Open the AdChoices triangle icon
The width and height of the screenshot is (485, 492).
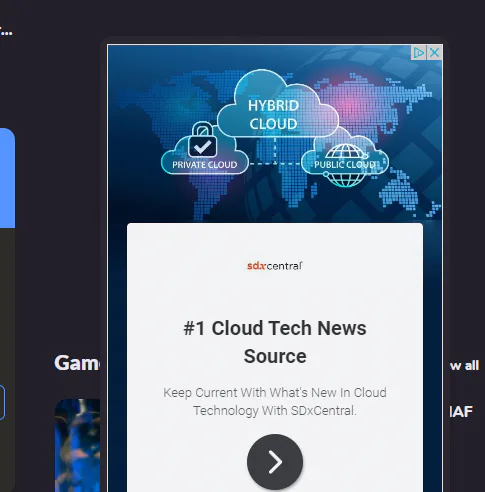pyautogui.click(x=419, y=53)
